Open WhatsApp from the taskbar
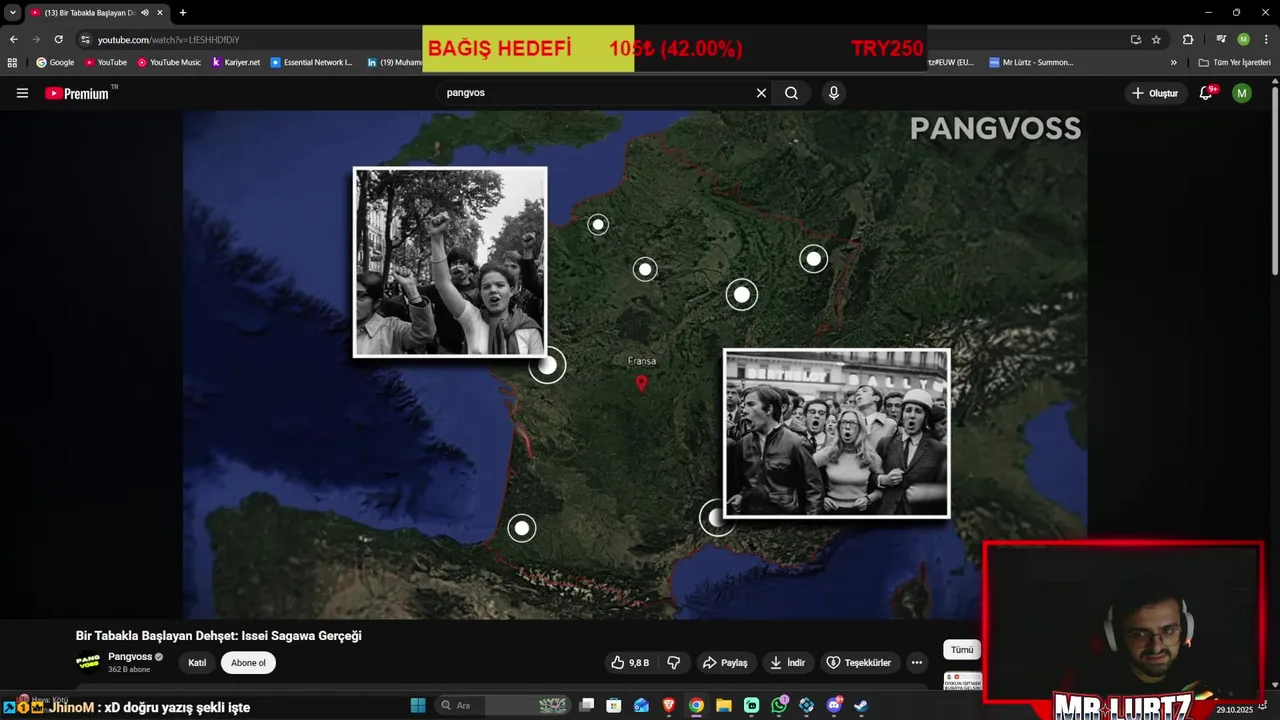1280x720 pixels. 779,706
